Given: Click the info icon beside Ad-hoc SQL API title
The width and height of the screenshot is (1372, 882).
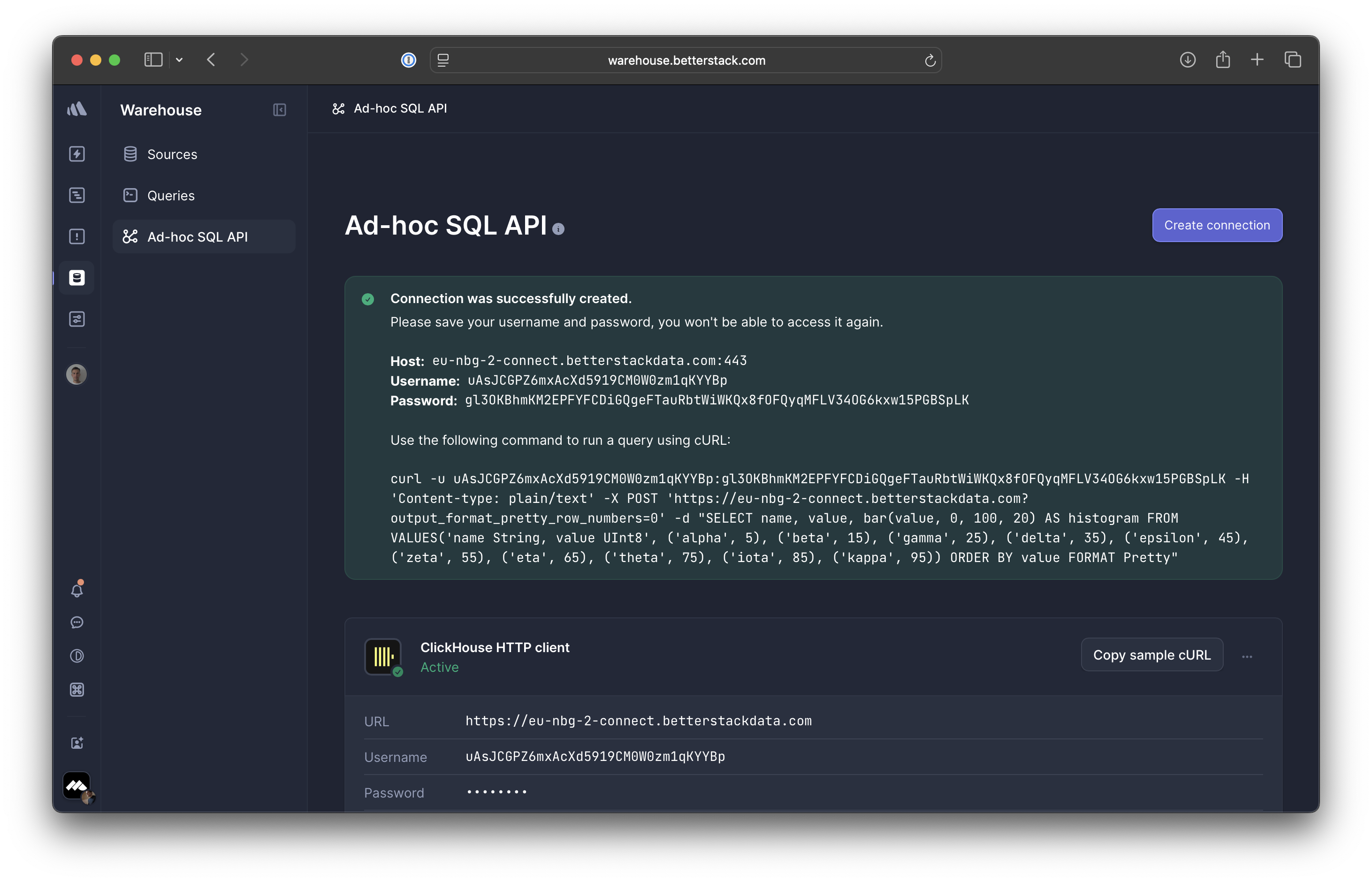Looking at the screenshot, I should click(x=558, y=229).
